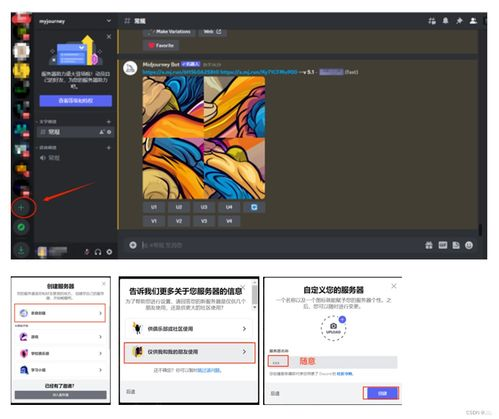Viewport: 499px width, 419px height.
Task: Add a new text channel with the plus icon
Action: point(109,122)
